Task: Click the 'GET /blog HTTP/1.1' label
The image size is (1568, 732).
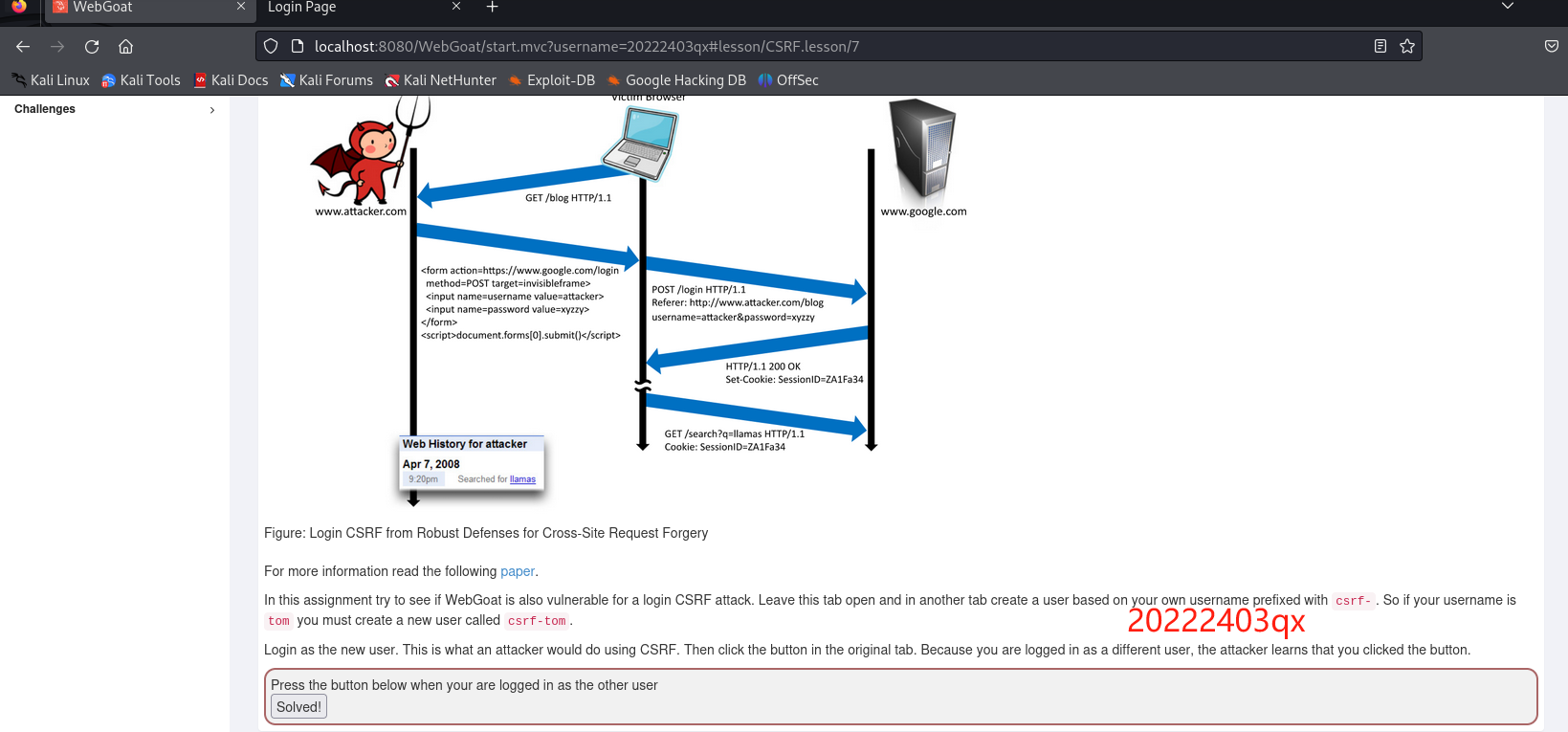Action: [568, 198]
